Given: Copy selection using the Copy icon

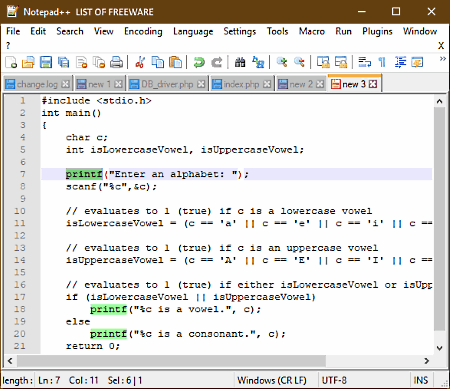Looking at the screenshot, I should (x=158, y=62).
